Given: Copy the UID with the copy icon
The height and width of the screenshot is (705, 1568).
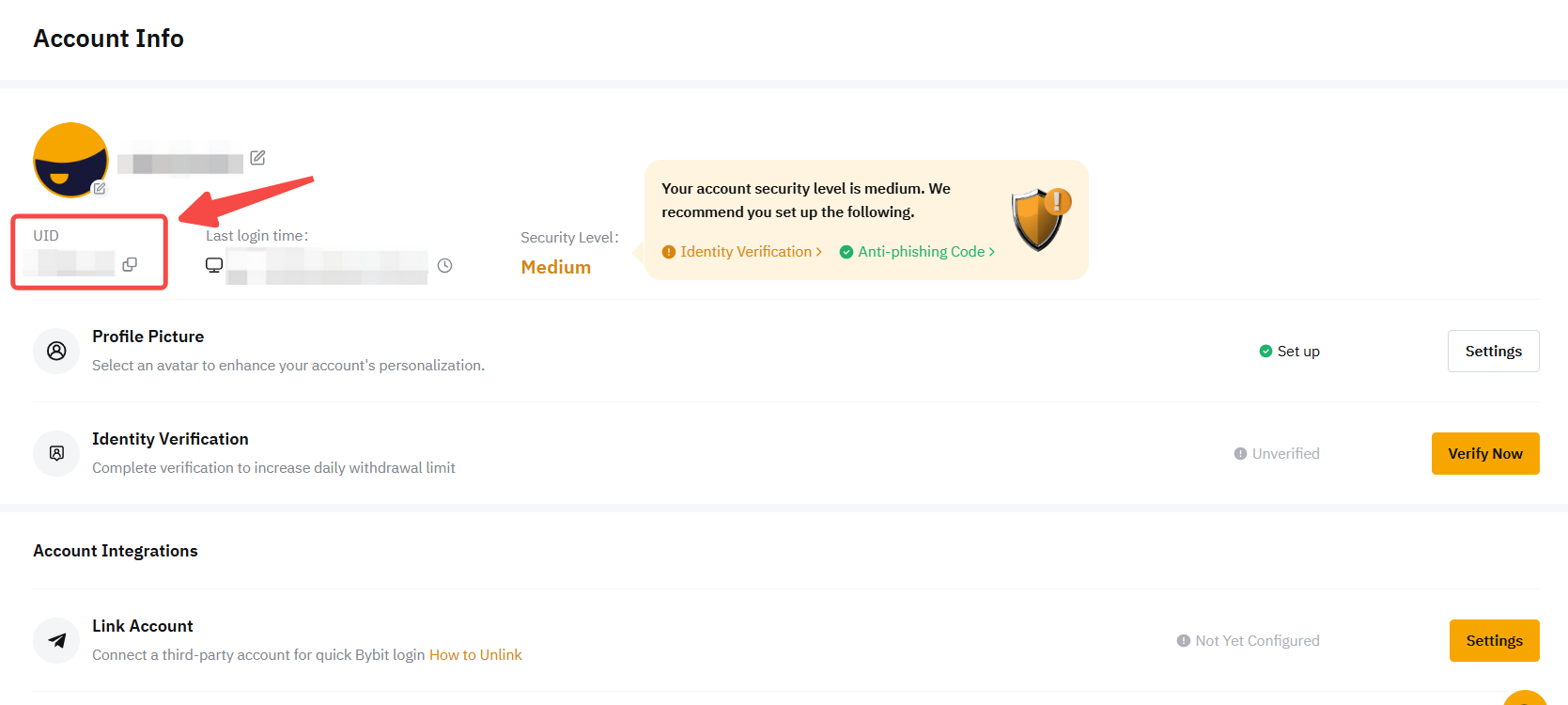Looking at the screenshot, I should pyautogui.click(x=130, y=264).
